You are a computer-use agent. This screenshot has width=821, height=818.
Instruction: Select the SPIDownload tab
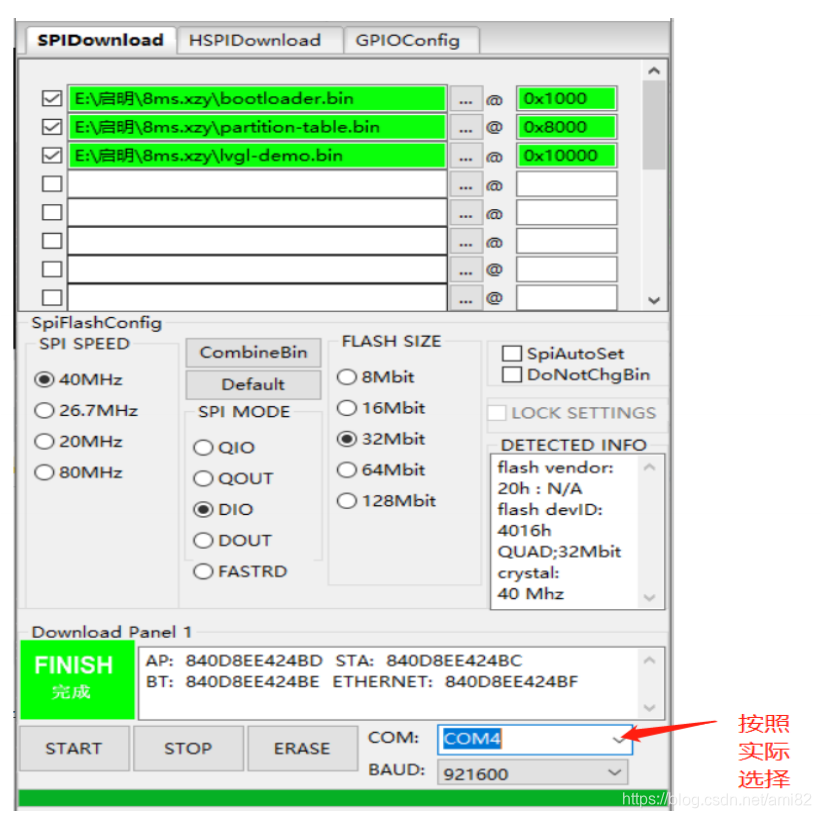[101, 40]
